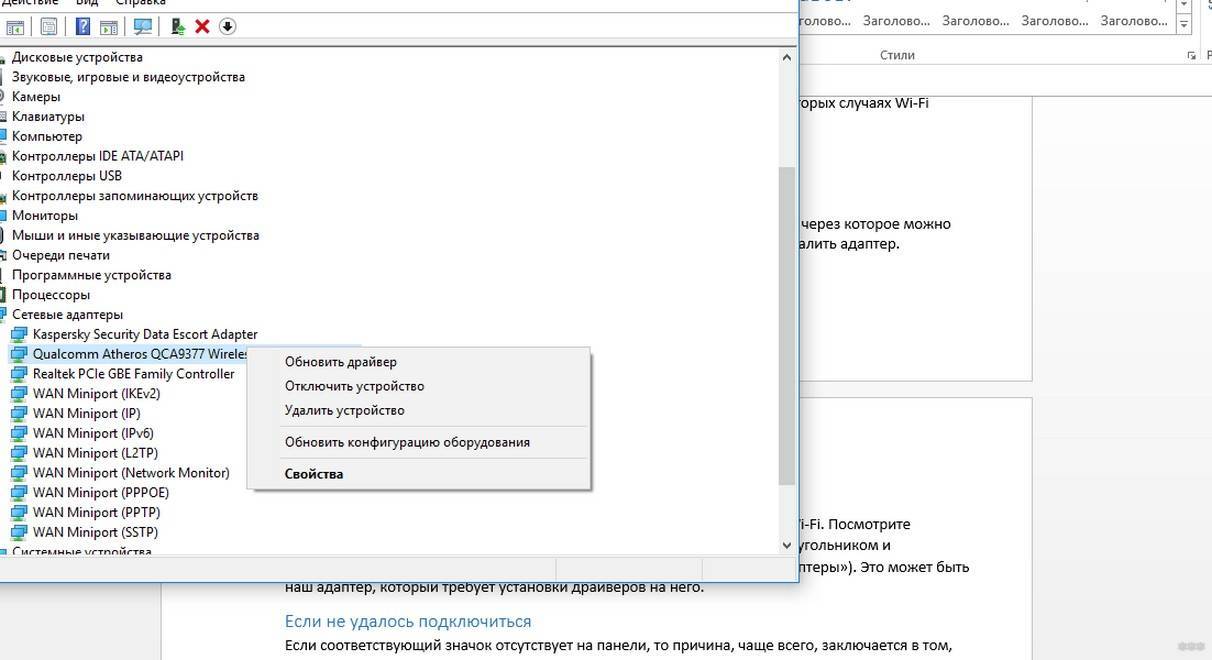Click the scroll-down arrow of the device list
This screenshot has width=1212, height=660.
coord(787,545)
